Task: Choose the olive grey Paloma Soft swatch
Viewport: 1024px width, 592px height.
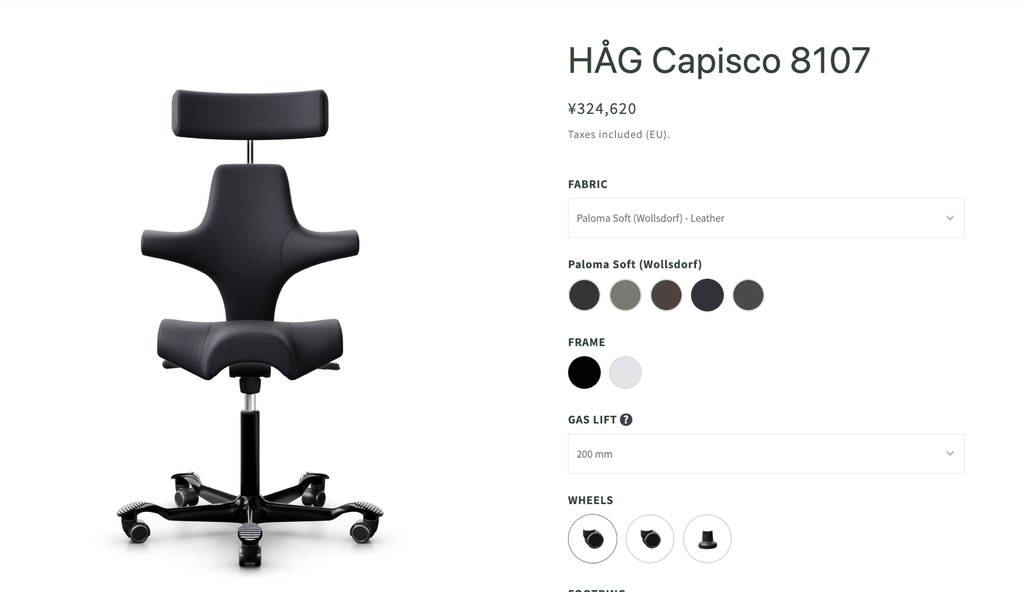Action: click(625, 295)
